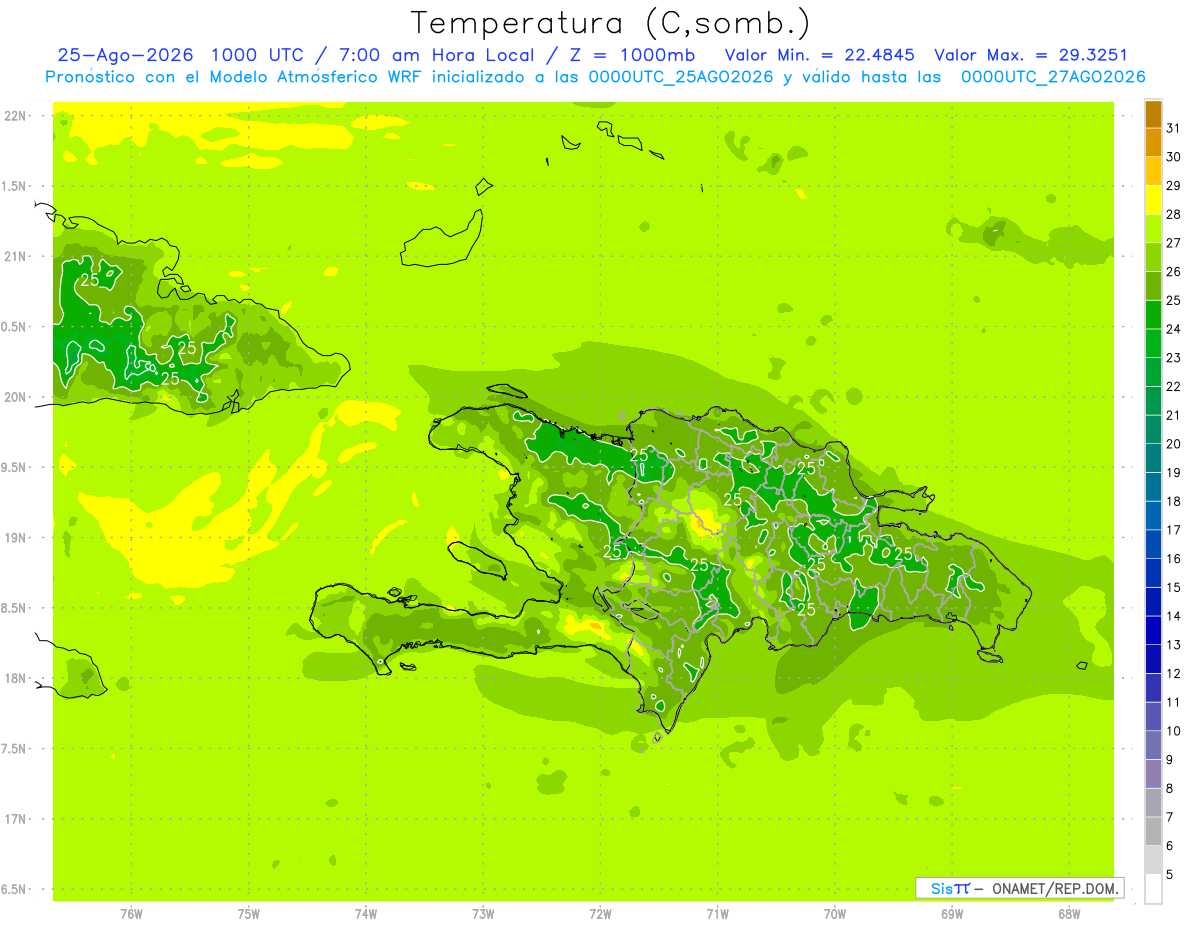Click the dark blue 13 legend swatch

coord(1153,631)
